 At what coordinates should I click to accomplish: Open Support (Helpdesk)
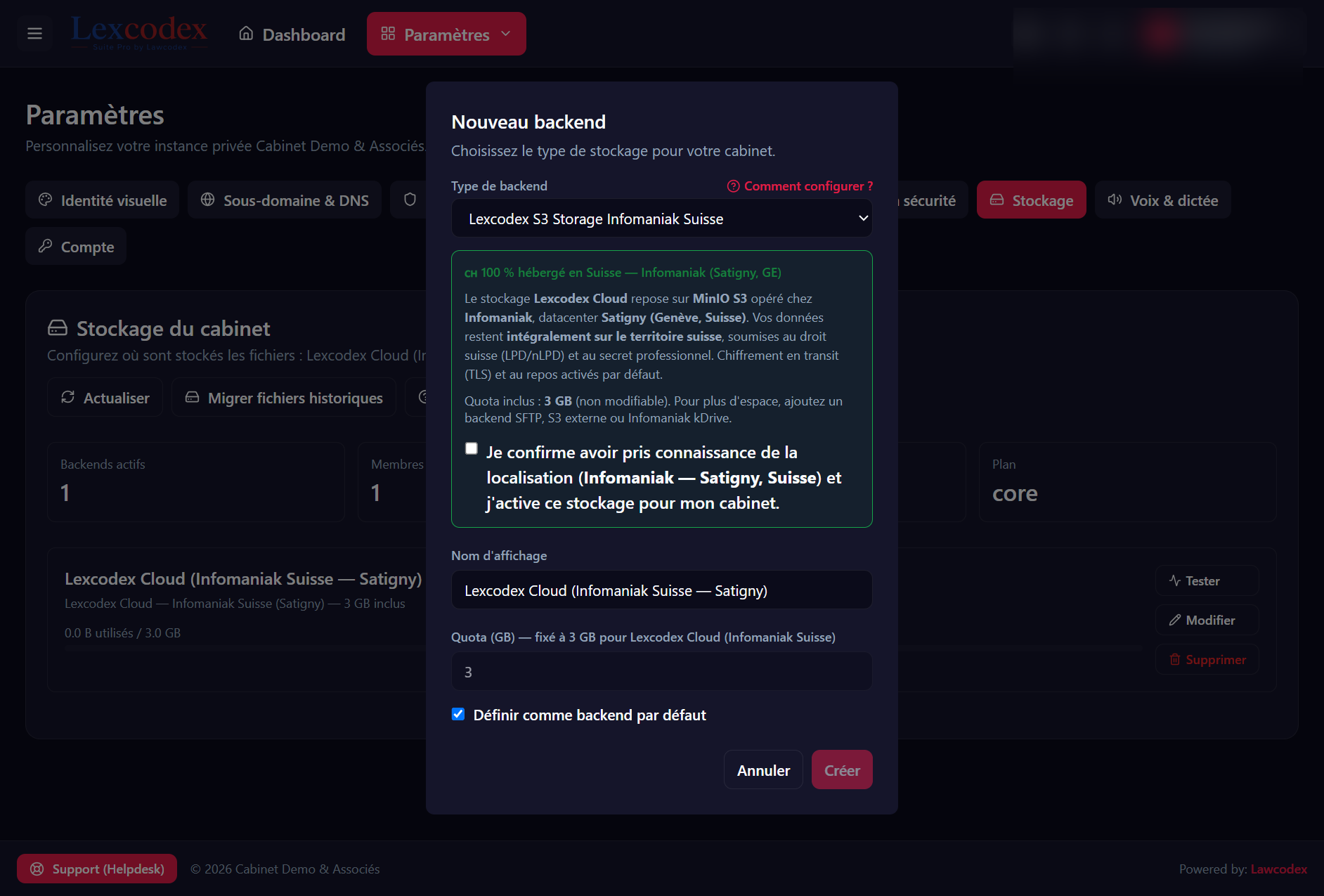(x=97, y=869)
